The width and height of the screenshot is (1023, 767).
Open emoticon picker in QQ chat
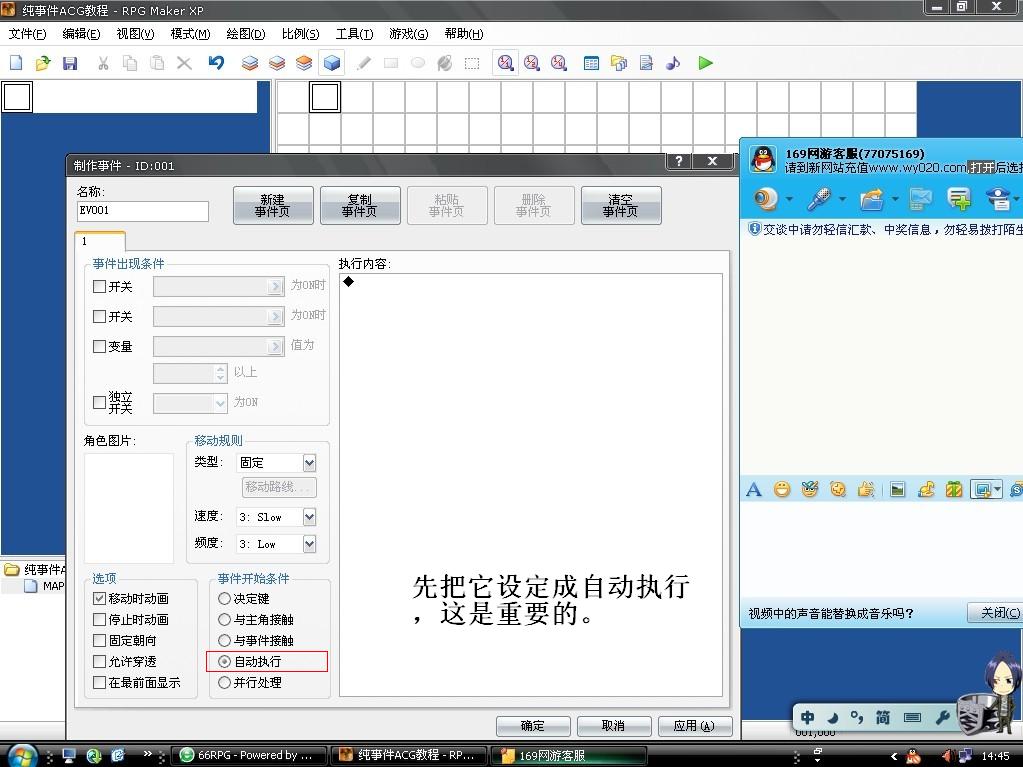[x=782, y=489]
